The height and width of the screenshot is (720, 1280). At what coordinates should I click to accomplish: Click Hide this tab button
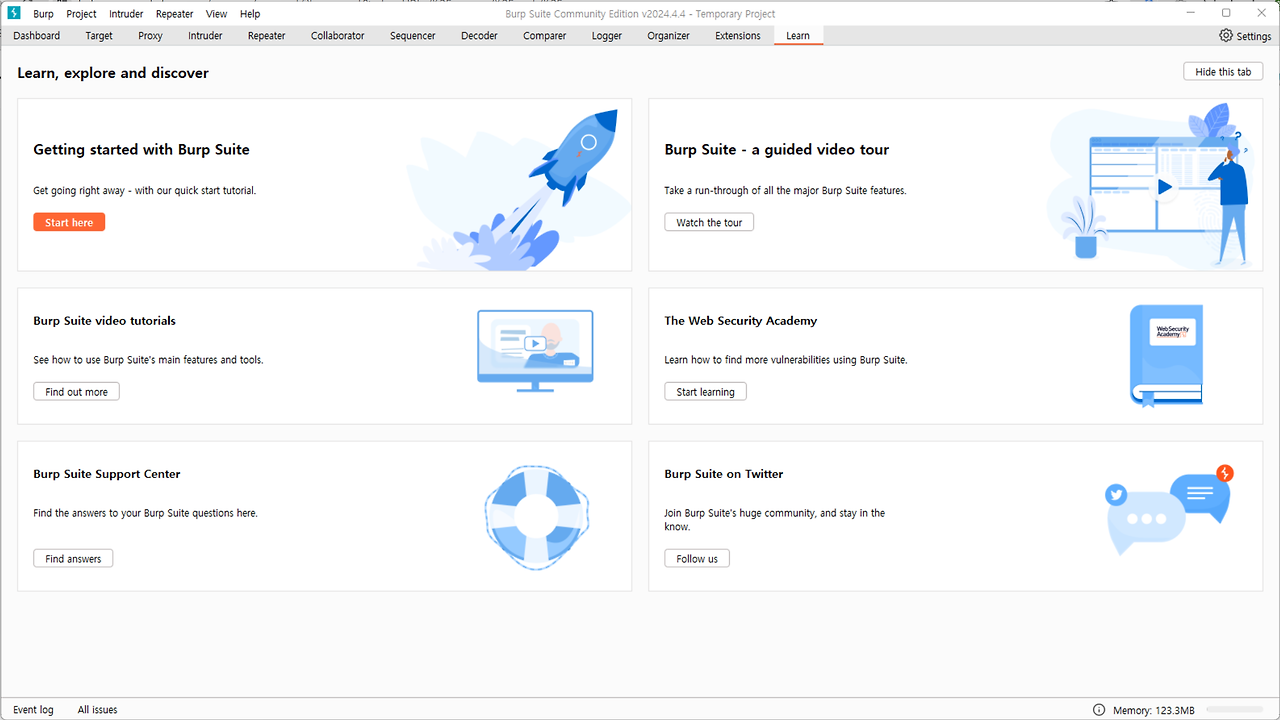pos(1223,72)
